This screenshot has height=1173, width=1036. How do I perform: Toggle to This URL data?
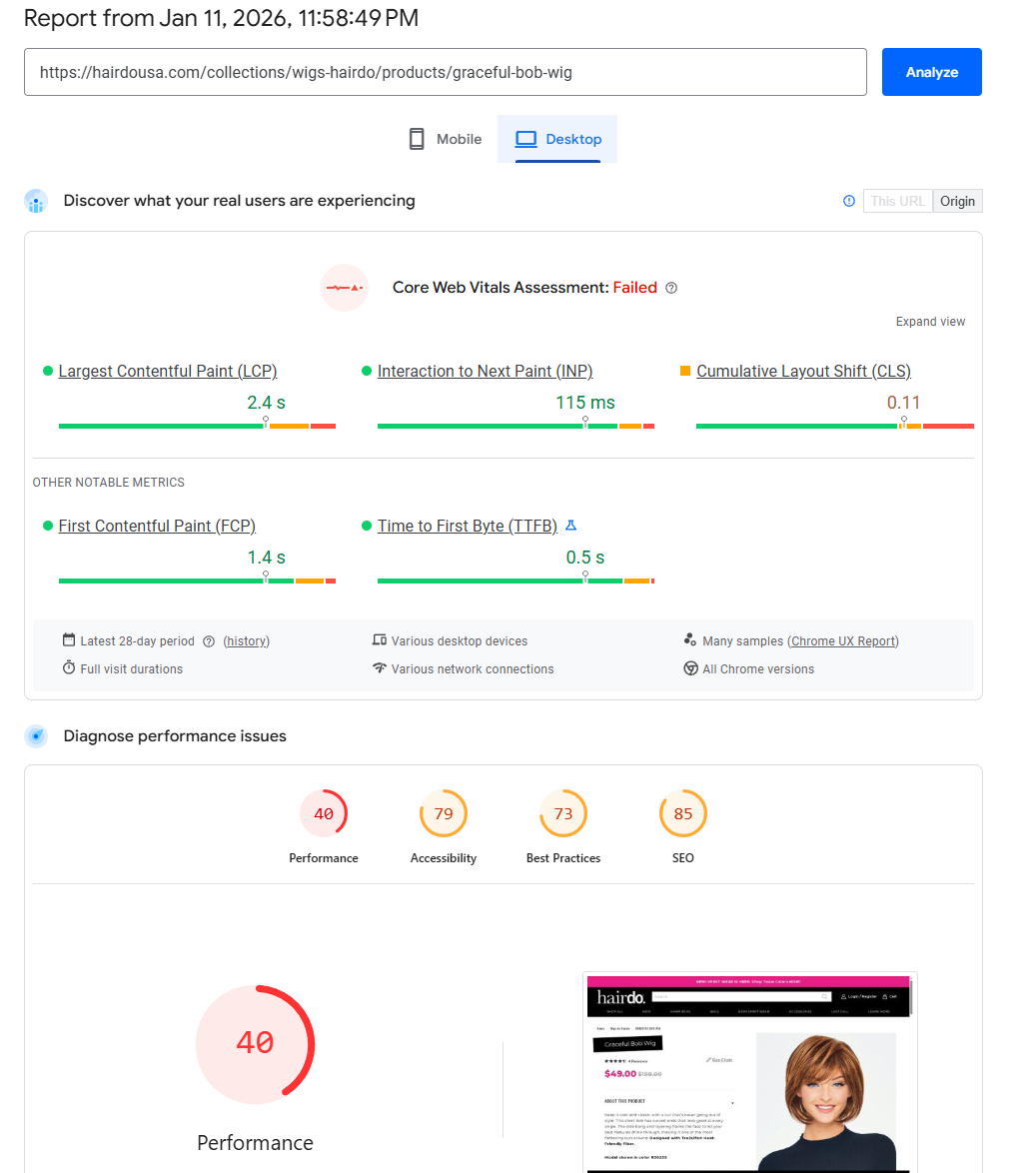tap(897, 201)
